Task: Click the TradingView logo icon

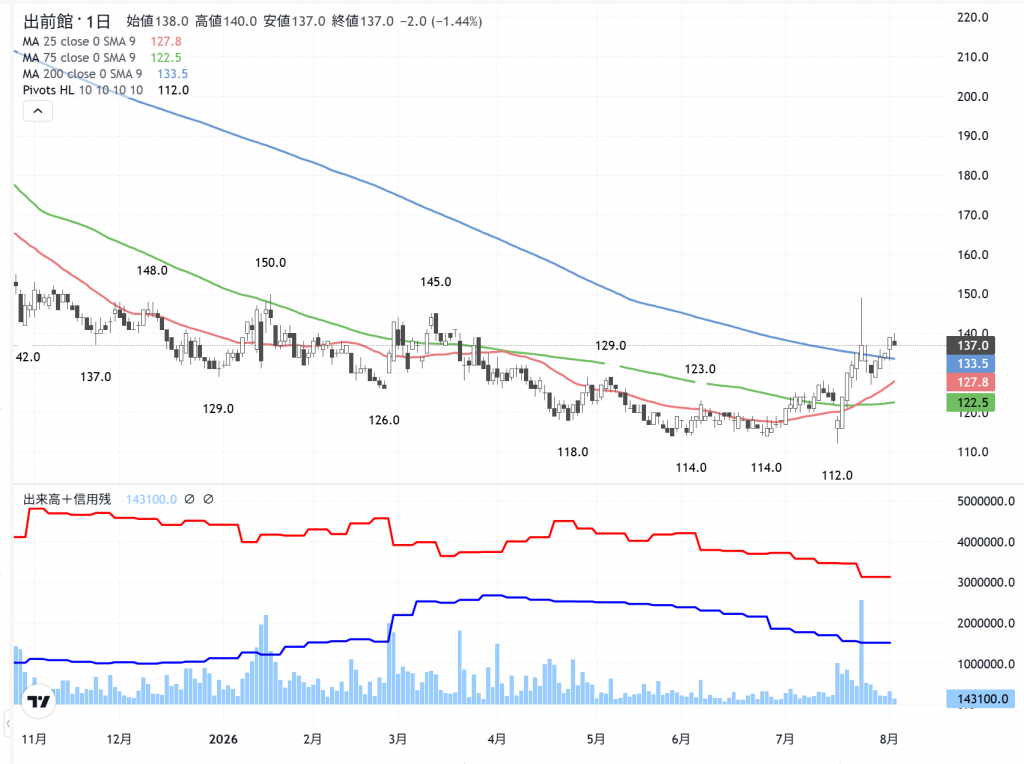Action: pyautogui.click(x=39, y=701)
